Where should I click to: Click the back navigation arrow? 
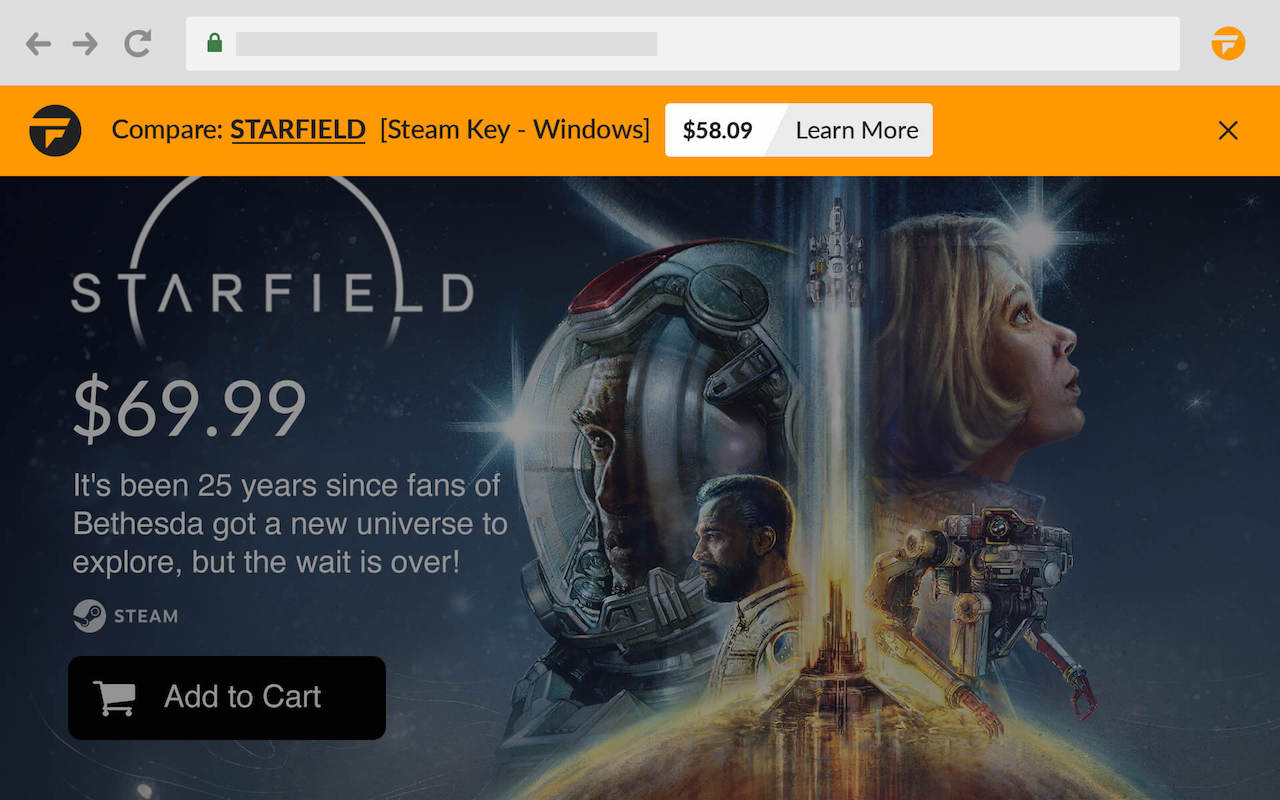[x=38, y=44]
